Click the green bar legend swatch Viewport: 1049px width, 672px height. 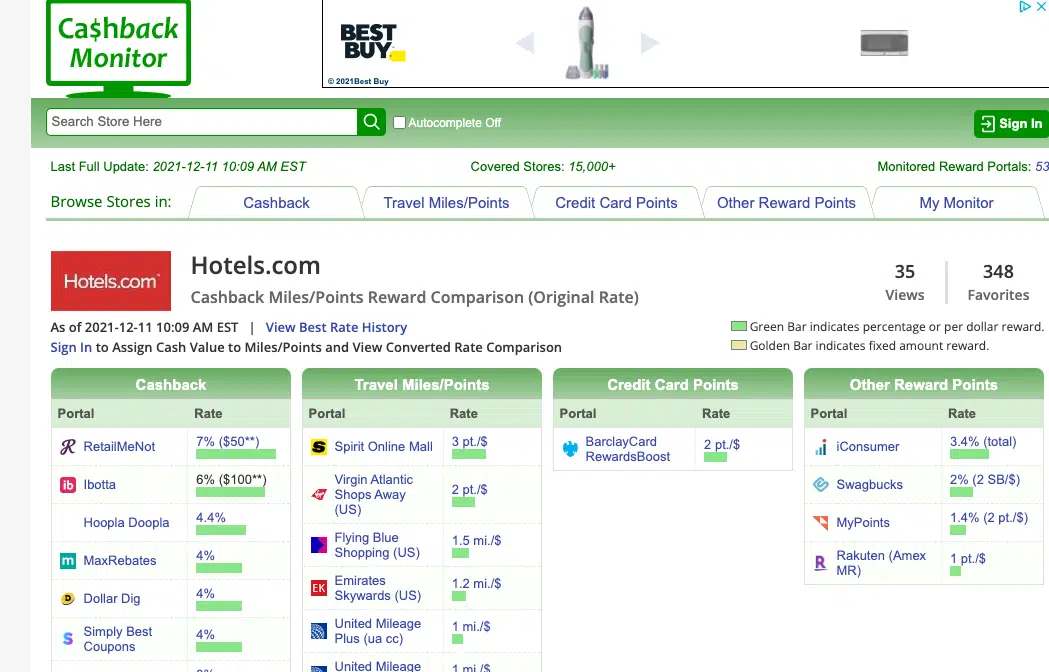click(739, 327)
